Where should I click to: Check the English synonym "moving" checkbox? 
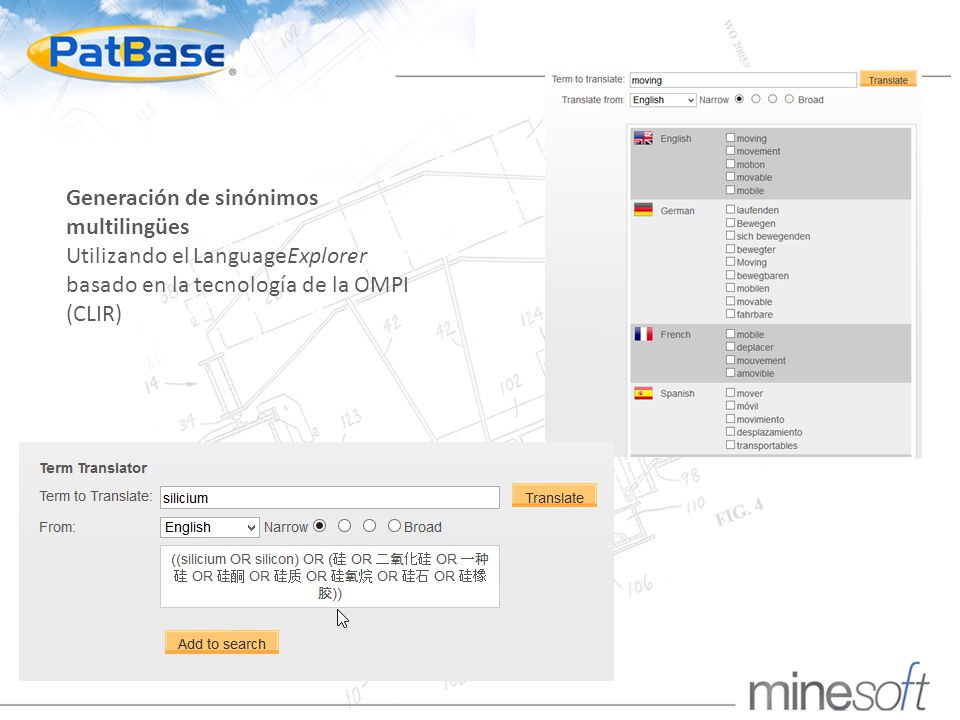coord(730,138)
